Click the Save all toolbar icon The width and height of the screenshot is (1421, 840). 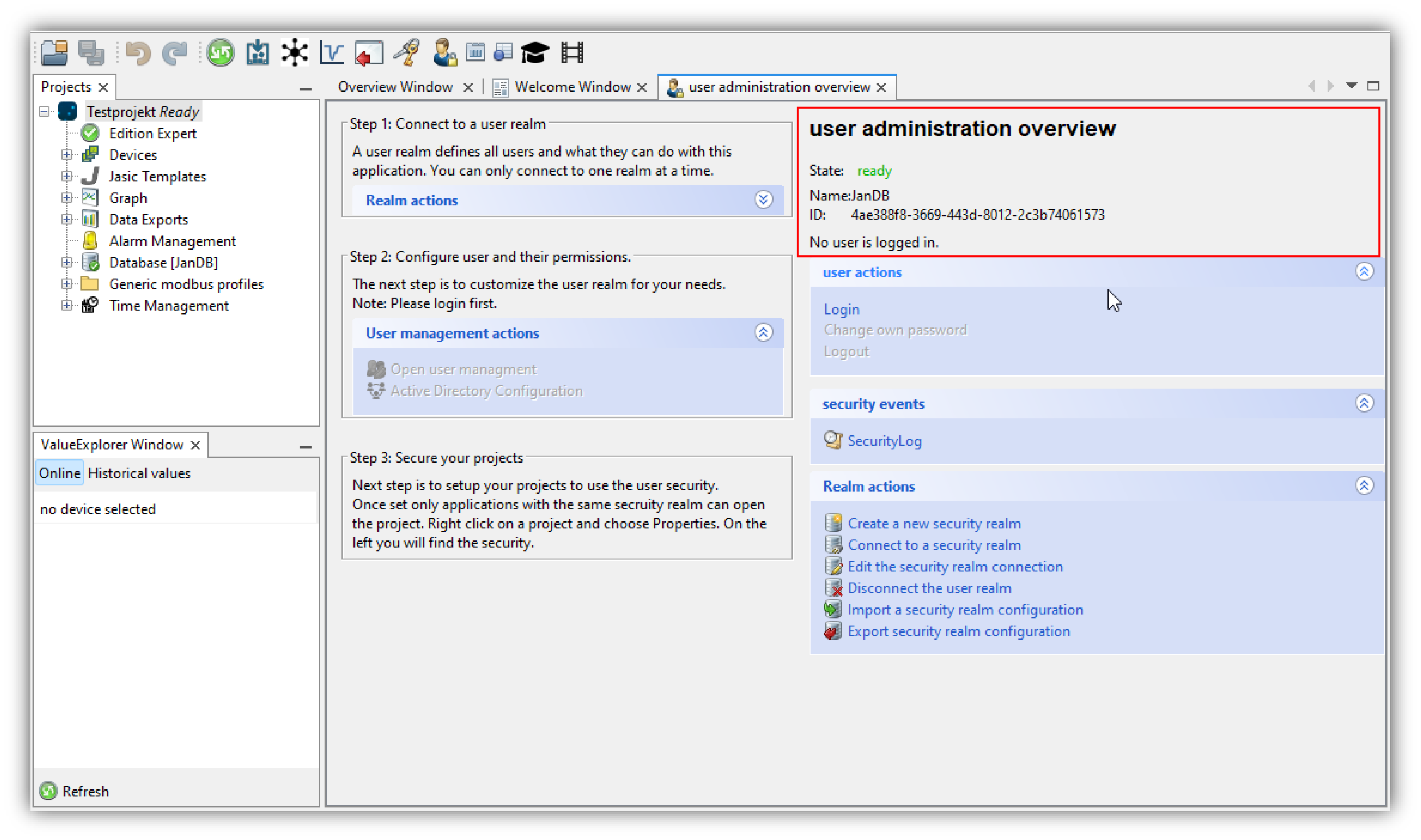[x=91, y=53]
